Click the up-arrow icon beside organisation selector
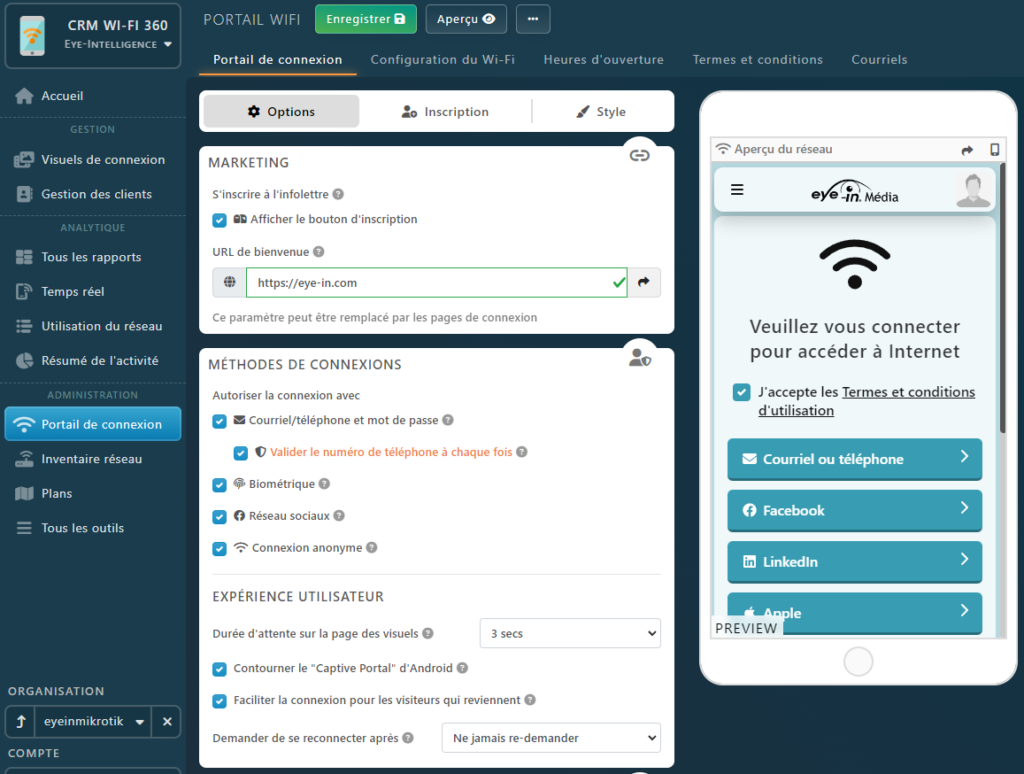The height and width of the screenshot is (774, 1024). (x=21, y=721)
